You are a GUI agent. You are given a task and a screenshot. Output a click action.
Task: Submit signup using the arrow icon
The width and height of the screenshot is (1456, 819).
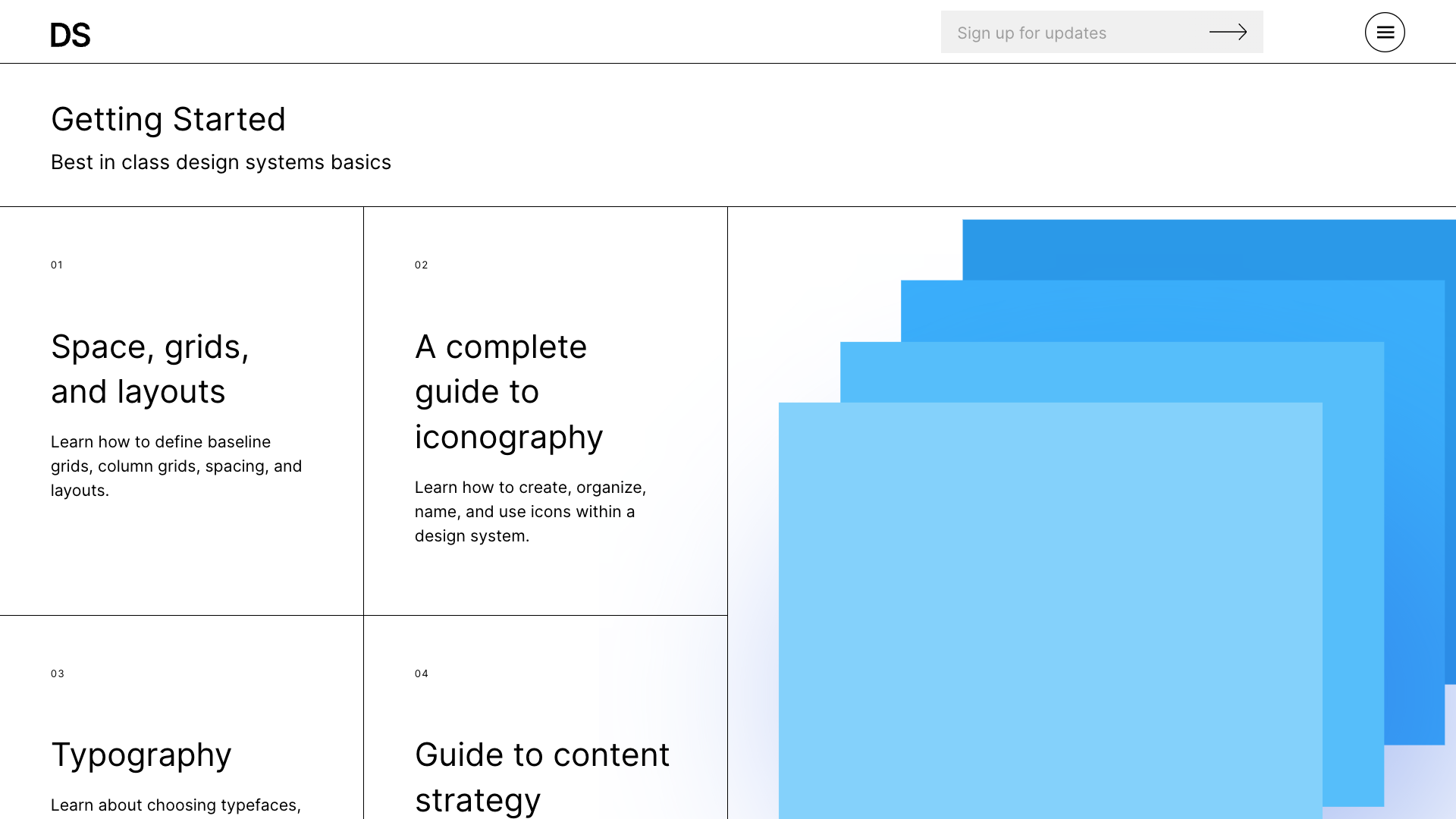click(1228, 32)
